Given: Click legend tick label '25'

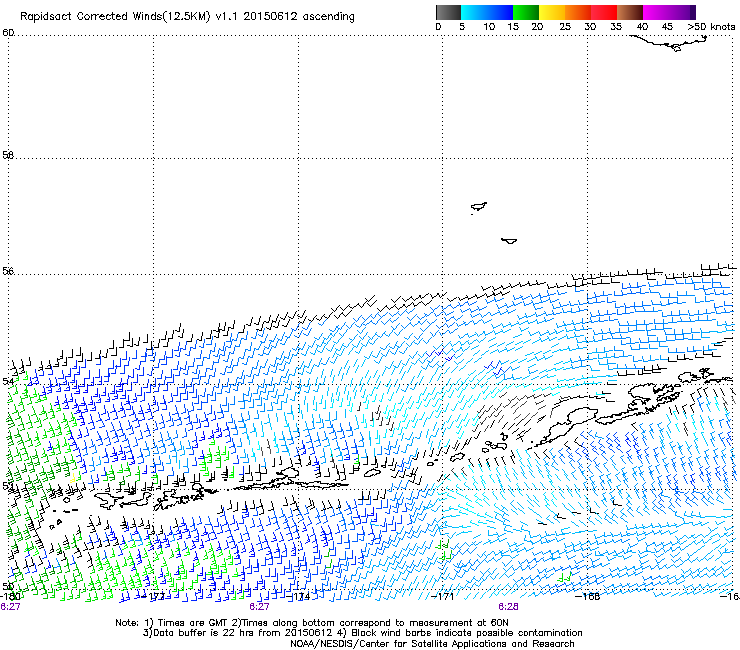Looking at the screenshot, I should (x=565, y=26).
